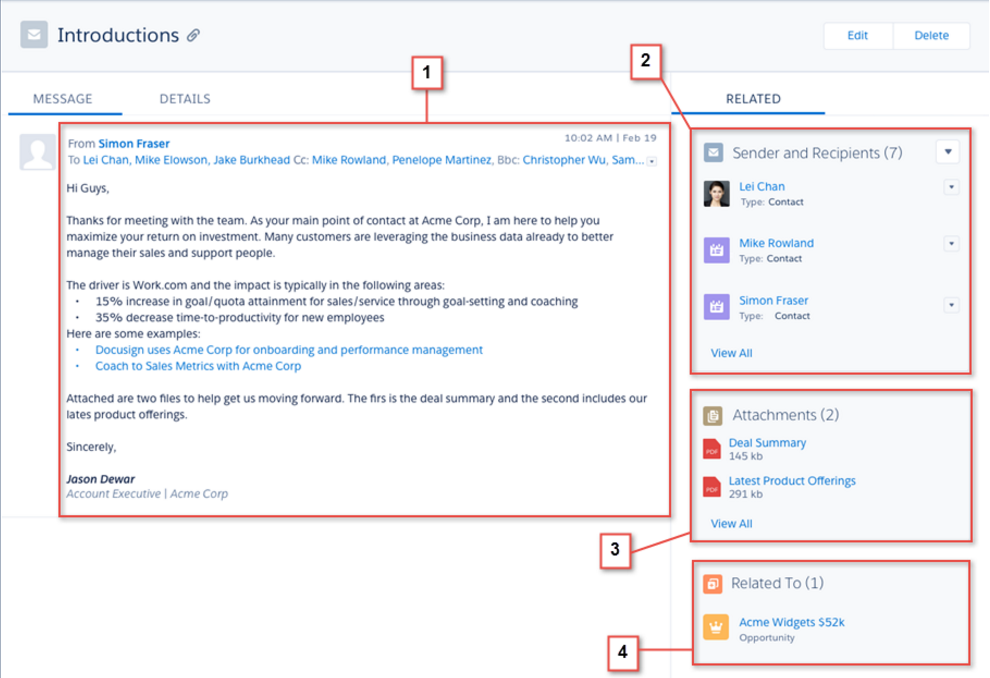Click the contact icon beside Simon Fraser
Screen dimensions: 990x678
(717, 307)
